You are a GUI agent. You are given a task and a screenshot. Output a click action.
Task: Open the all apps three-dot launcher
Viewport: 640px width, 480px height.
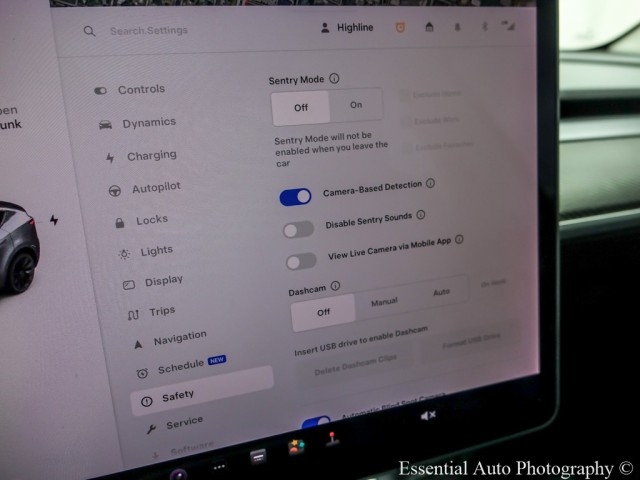click(219, 466)
